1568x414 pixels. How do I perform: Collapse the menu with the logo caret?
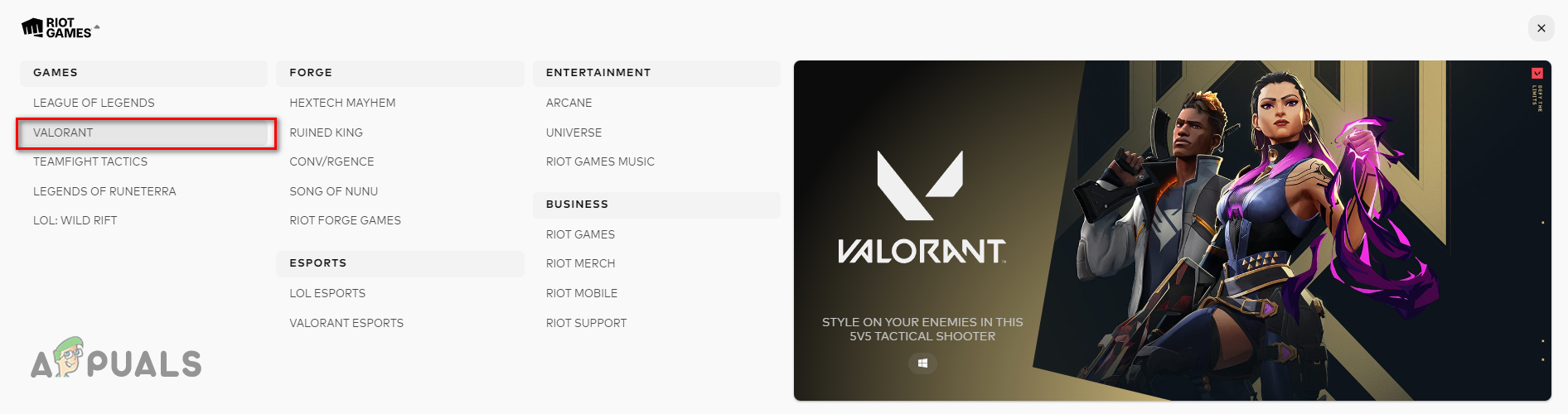pos(97,27)
